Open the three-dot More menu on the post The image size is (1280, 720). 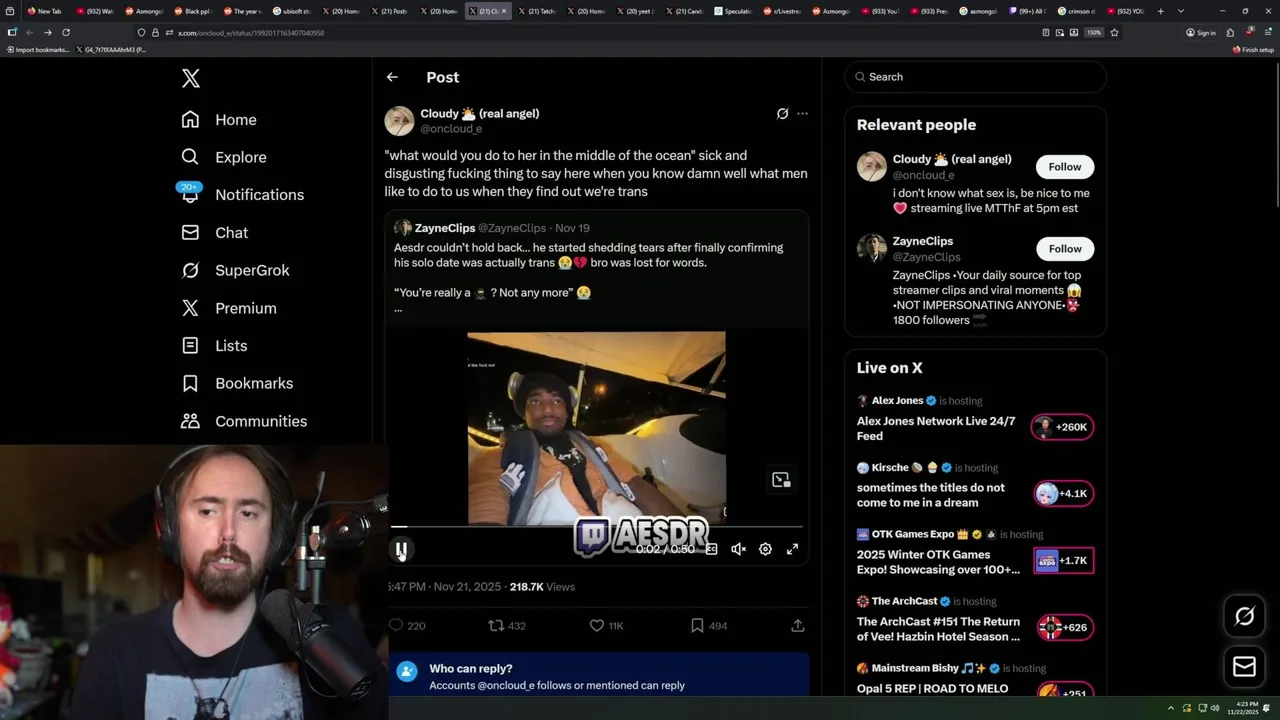(802, 114)
